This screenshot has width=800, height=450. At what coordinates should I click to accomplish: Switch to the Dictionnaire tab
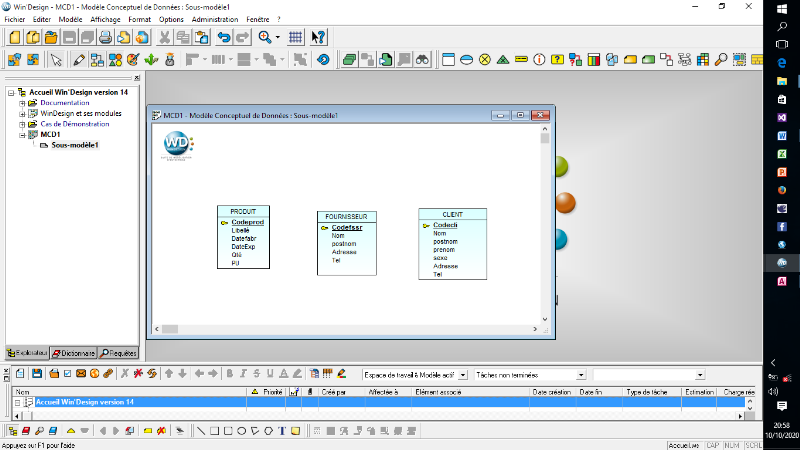tap(72, 353)
